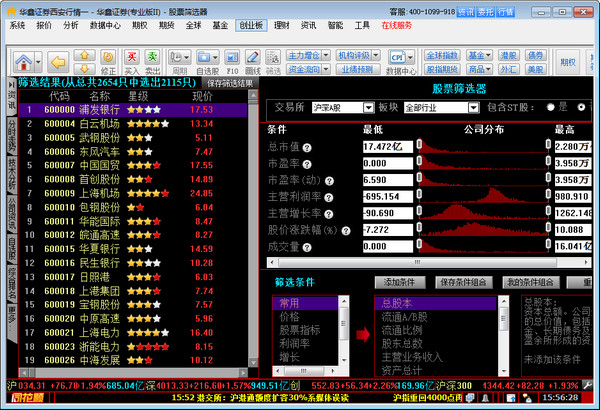Click the 总市值 minimum slider handle
Screen dimensions: 600x410
point(419,144)
